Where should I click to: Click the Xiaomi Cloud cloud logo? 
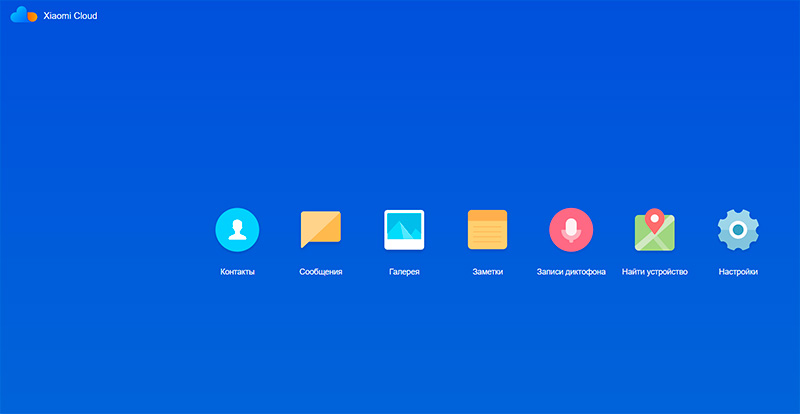tap(24, 16)
